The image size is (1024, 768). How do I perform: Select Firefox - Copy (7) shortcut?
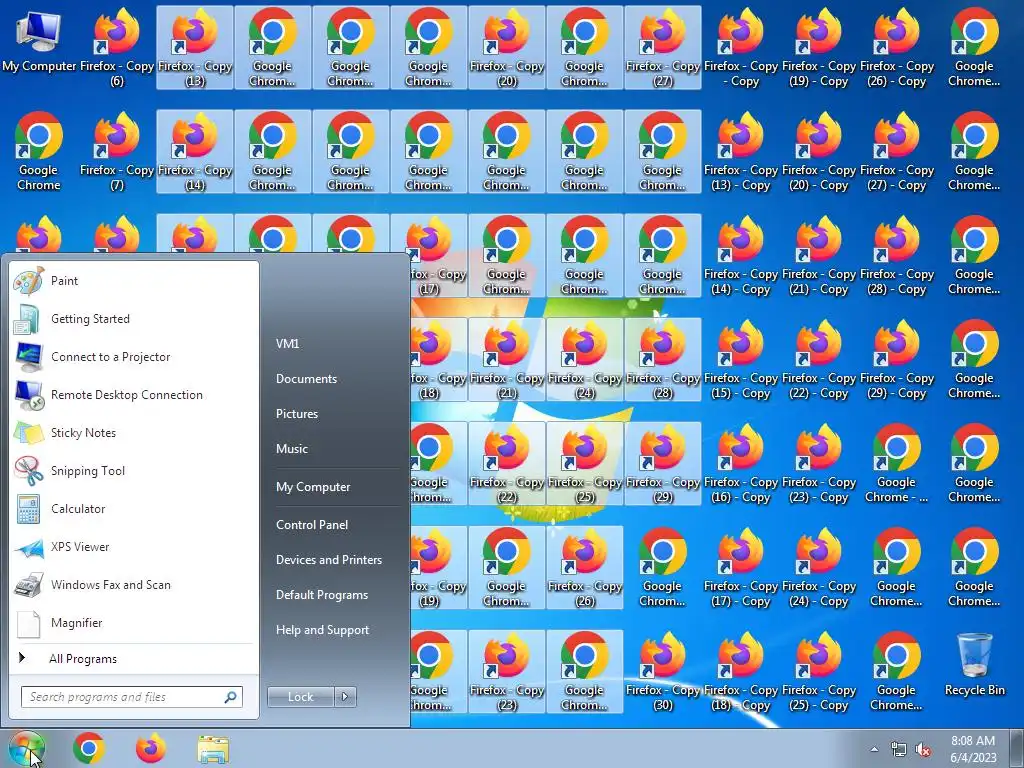[117, 152]
